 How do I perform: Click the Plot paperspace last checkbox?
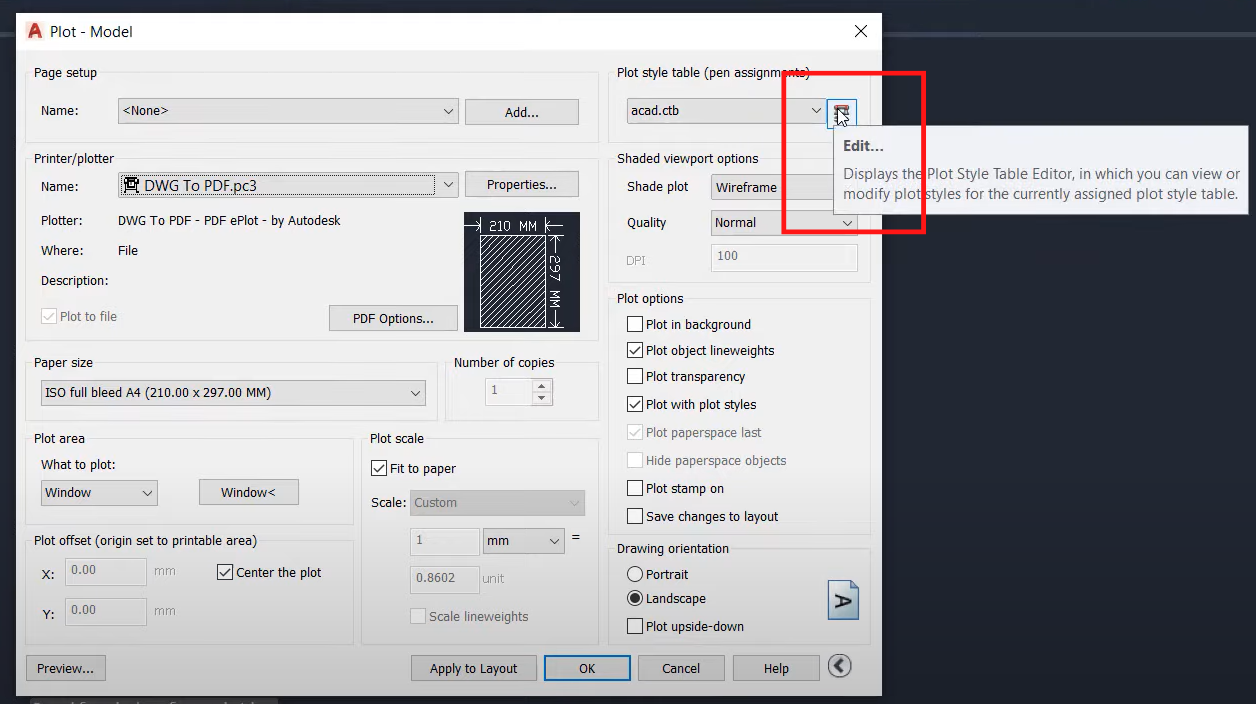tap(634, 432)
